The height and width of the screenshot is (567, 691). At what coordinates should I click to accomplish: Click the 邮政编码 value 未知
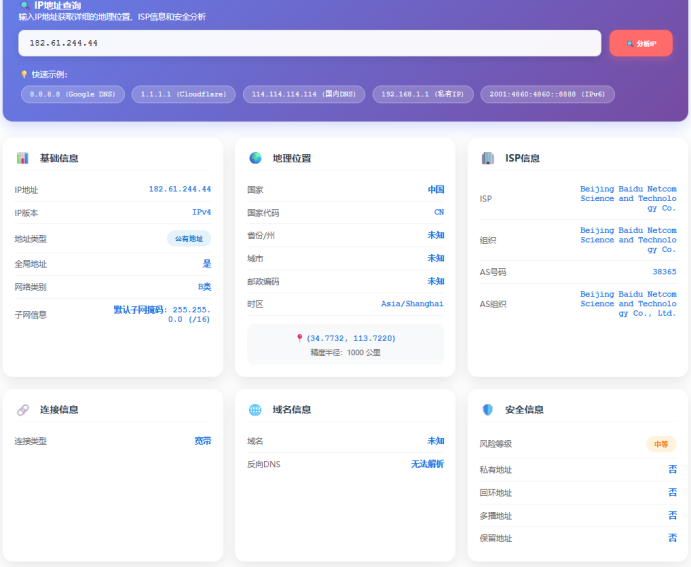point(436,281)
